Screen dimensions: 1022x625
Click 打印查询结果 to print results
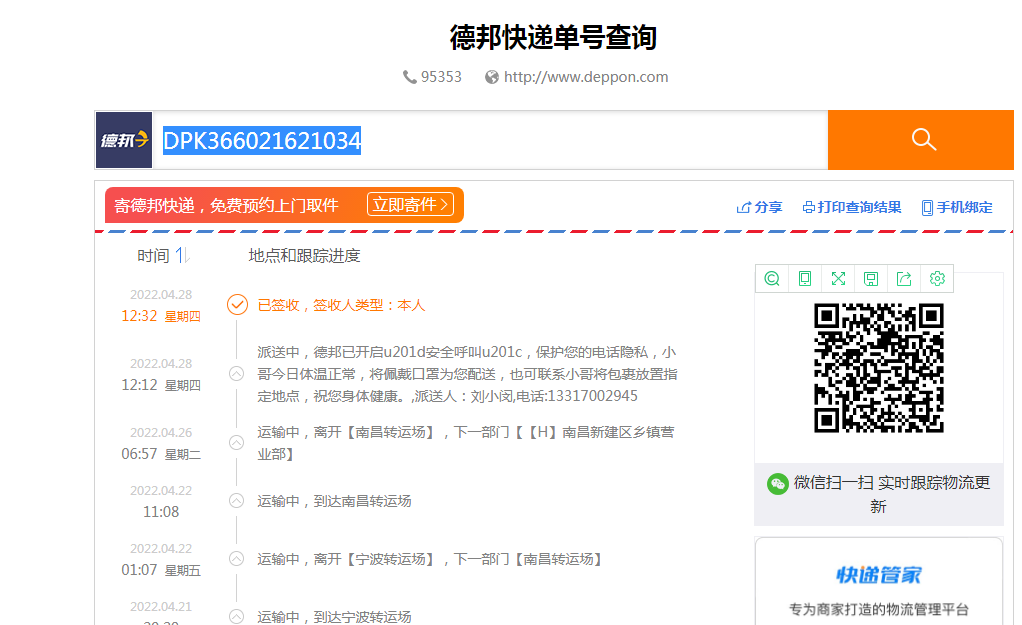tap(852, 207)
